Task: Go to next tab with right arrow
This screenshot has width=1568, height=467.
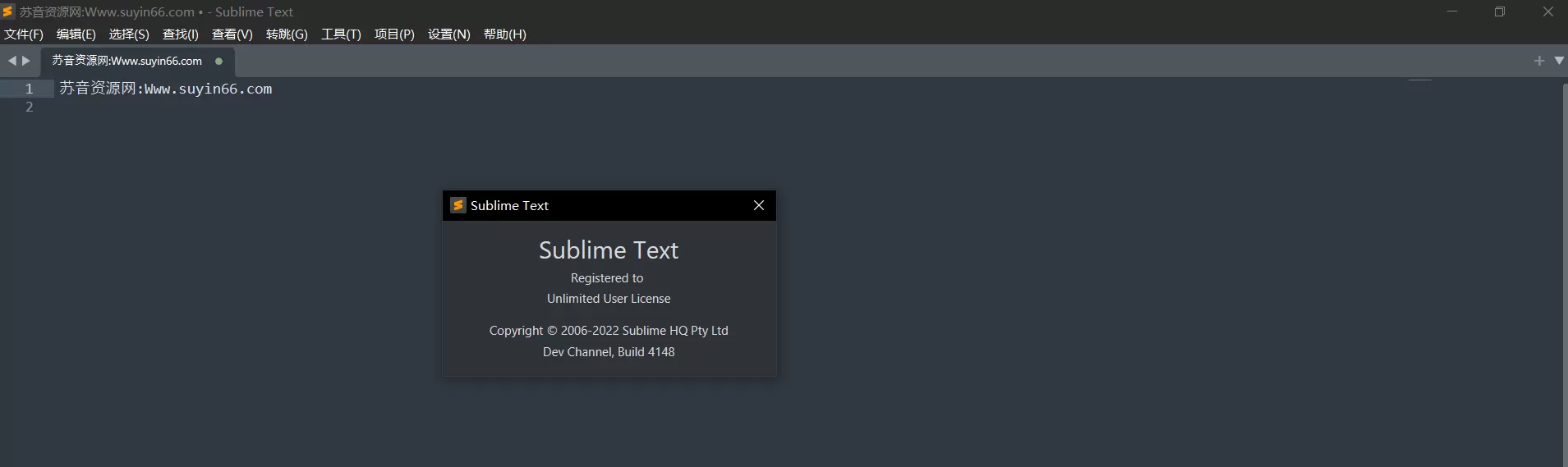Action: (26, 61)
